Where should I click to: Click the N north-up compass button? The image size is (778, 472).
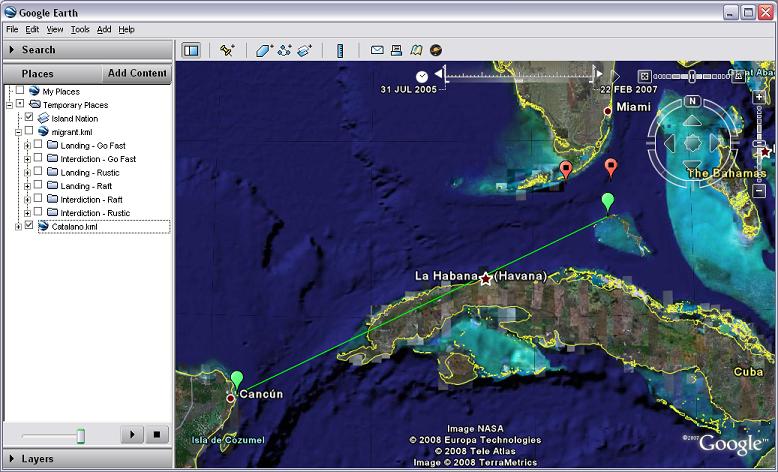693,101
